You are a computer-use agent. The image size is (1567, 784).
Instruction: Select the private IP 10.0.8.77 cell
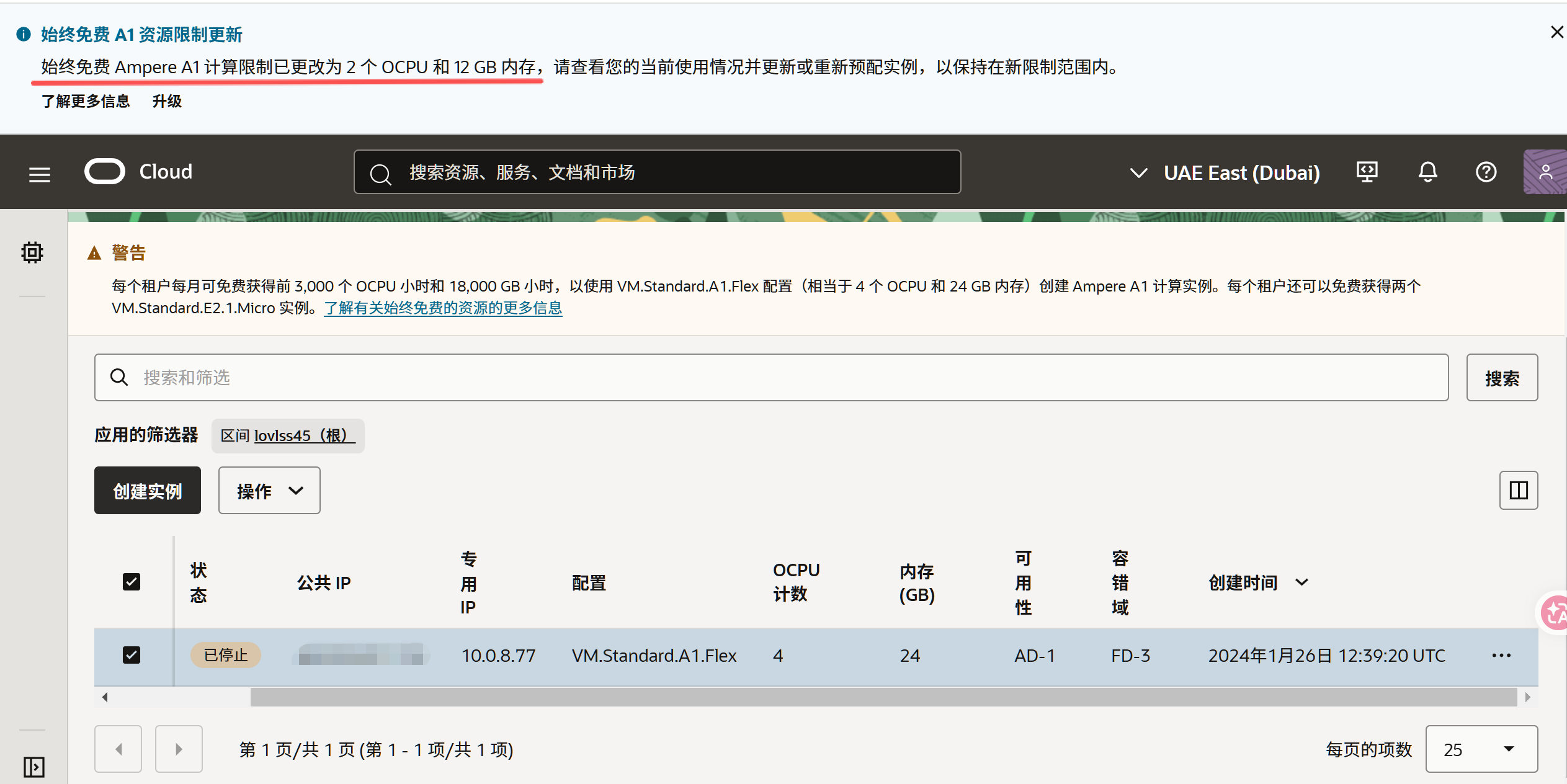pos(498,656)
